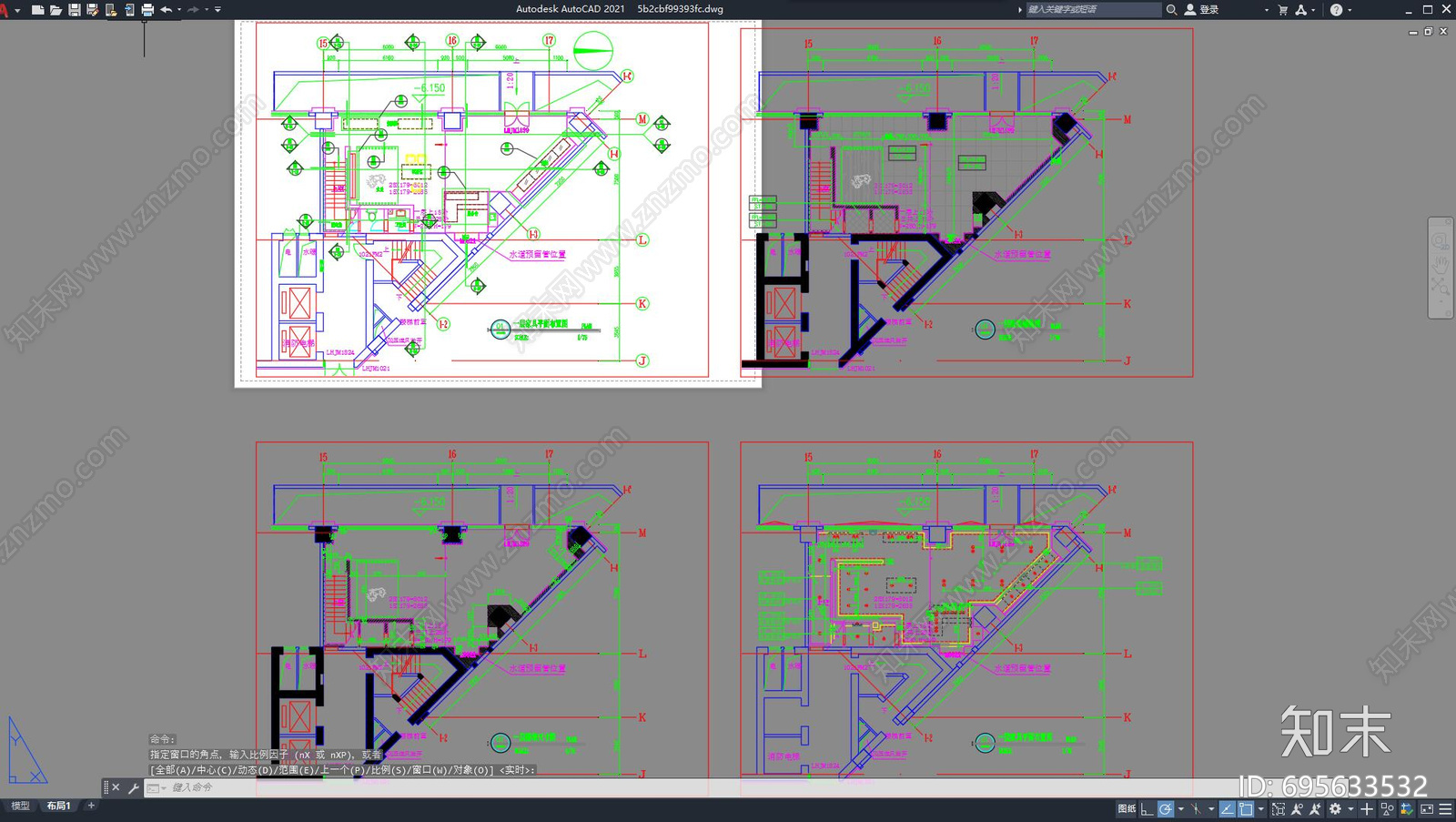Toggle ortho mode in status bar
The height and width of the screenshot is (822, 1456).
coord(1147,808)
